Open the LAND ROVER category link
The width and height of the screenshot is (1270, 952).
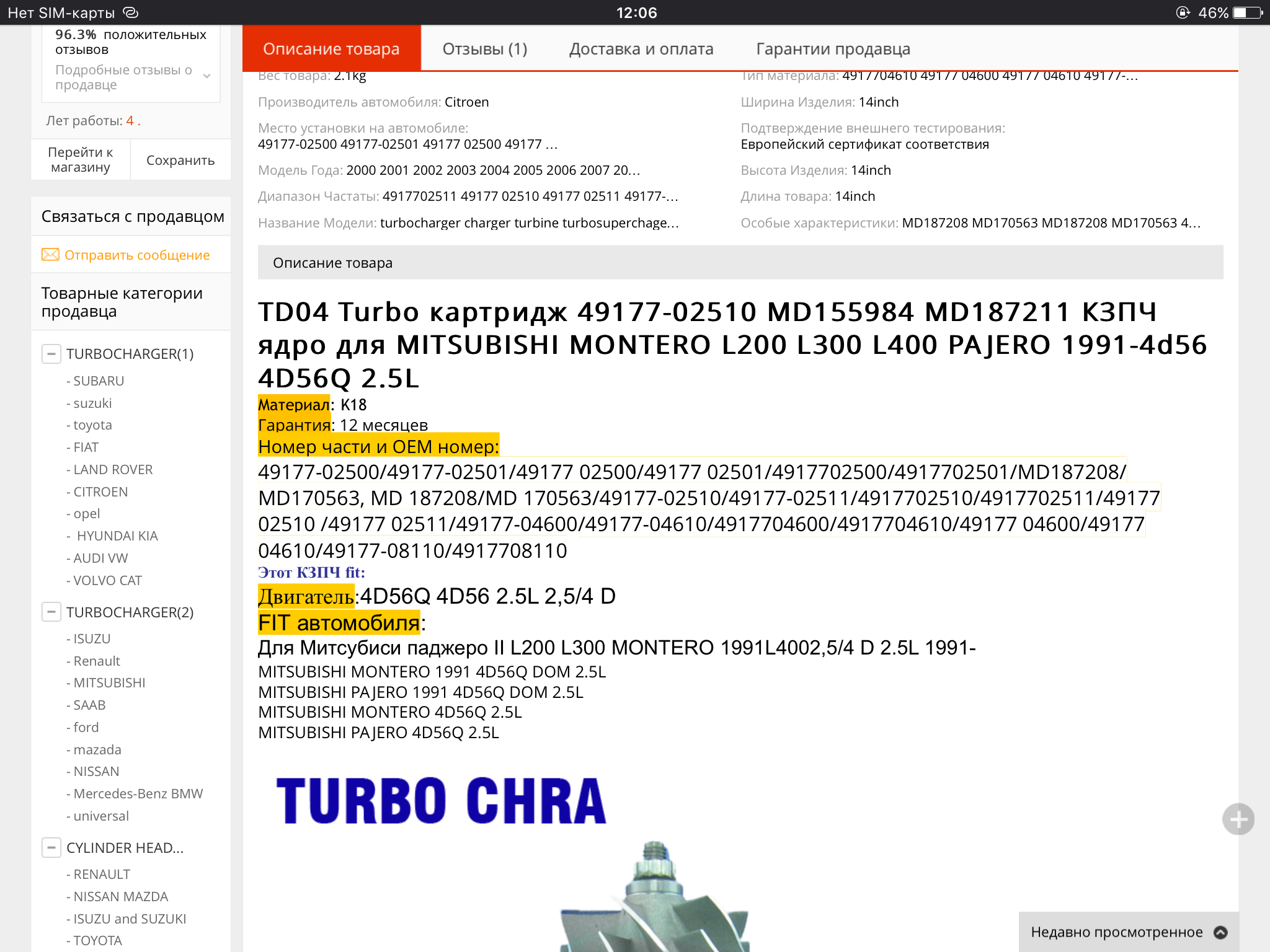113,469
